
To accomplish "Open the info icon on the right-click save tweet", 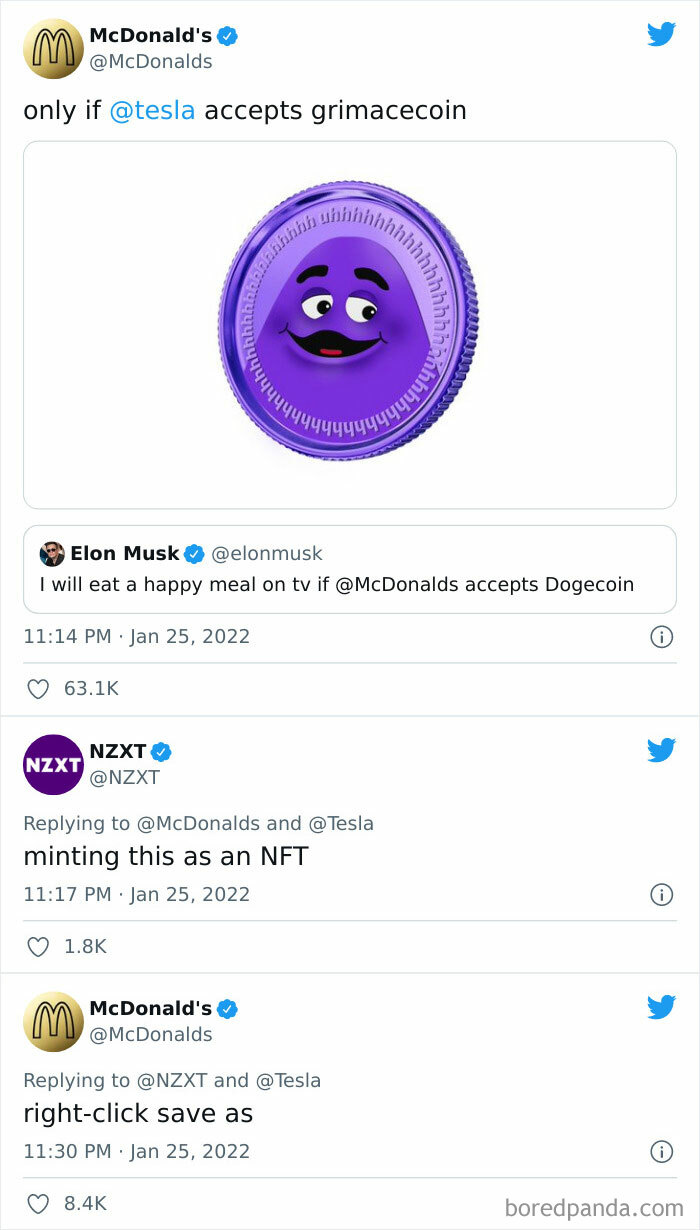I will point(662,1151).
